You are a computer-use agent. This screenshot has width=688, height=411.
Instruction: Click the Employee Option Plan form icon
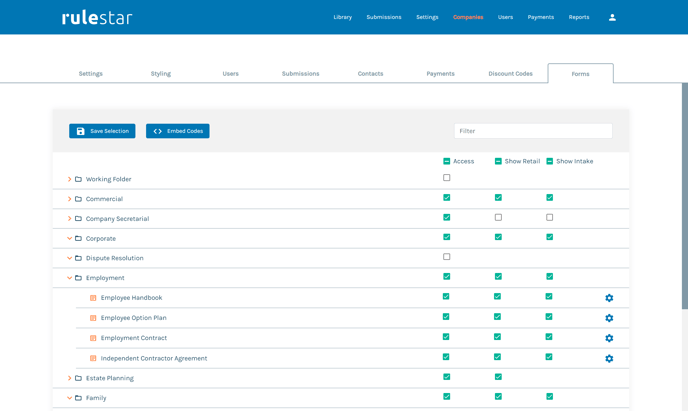[93, 318]
